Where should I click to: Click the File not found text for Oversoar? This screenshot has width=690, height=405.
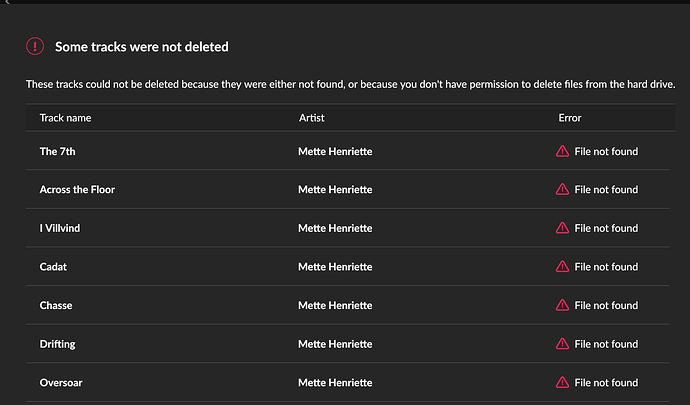(x=606, y=383)
